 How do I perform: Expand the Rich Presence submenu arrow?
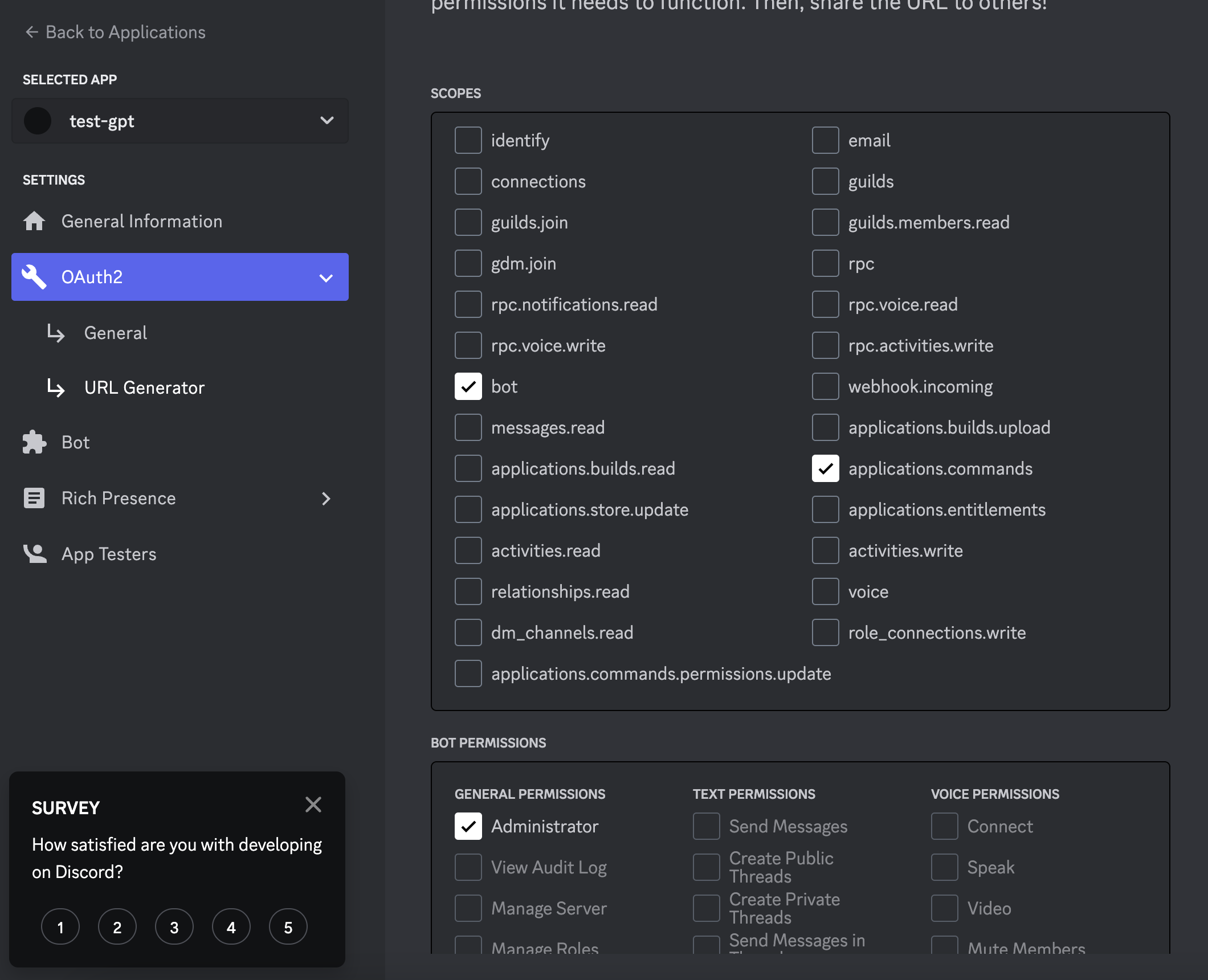[326, 499]
